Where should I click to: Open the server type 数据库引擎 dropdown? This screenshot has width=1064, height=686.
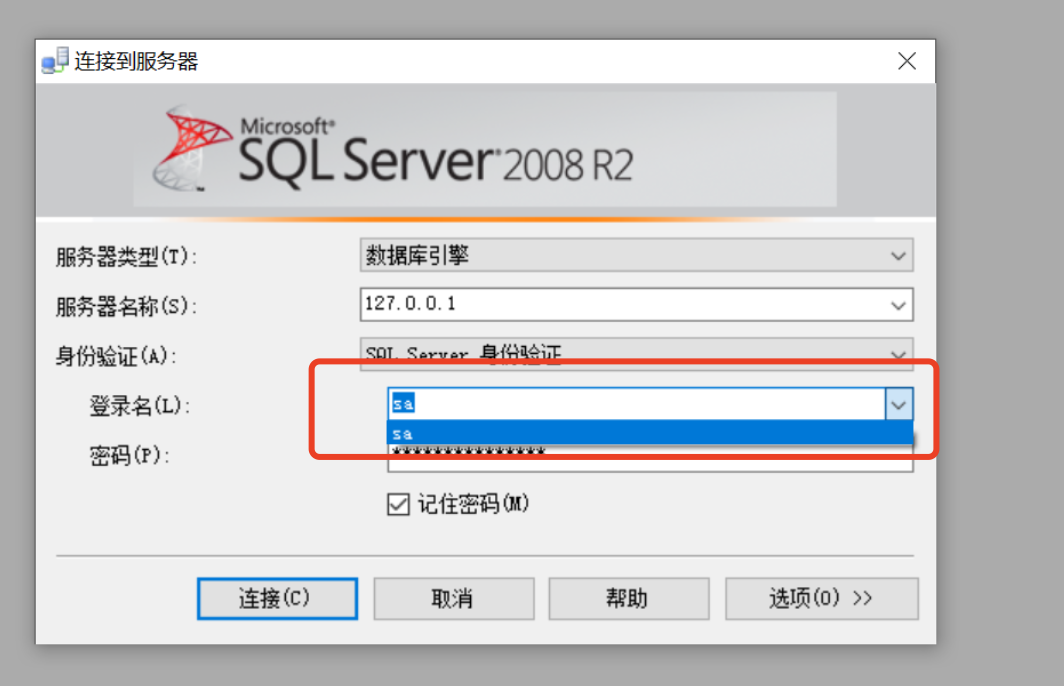(636, 255)
